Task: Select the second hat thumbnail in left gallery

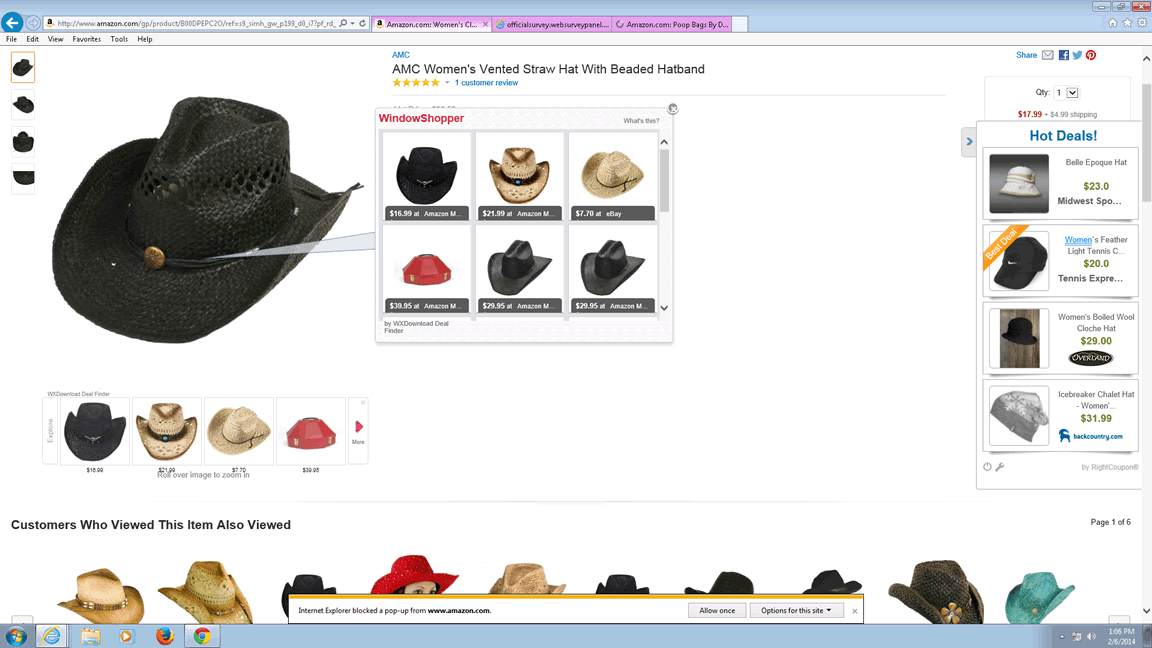Action: [x=23, y=105]
